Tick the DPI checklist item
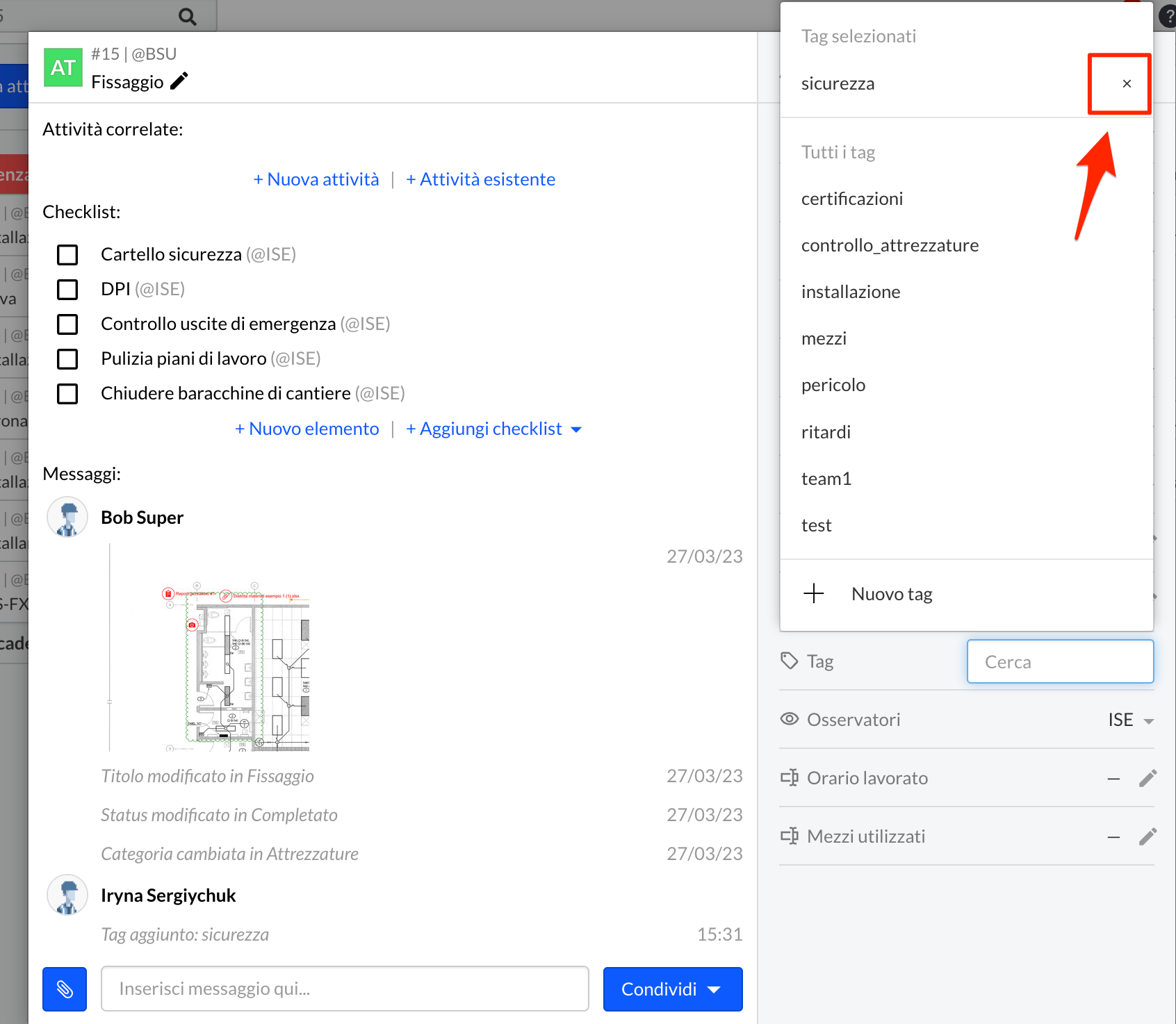This screenshot has width=1176, height=1024. [67, 290]
